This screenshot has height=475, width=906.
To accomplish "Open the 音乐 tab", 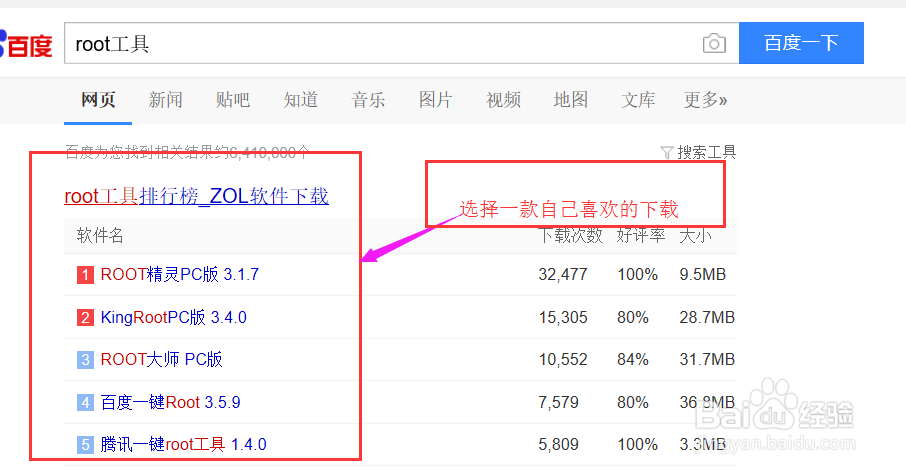I will [368, 100].
